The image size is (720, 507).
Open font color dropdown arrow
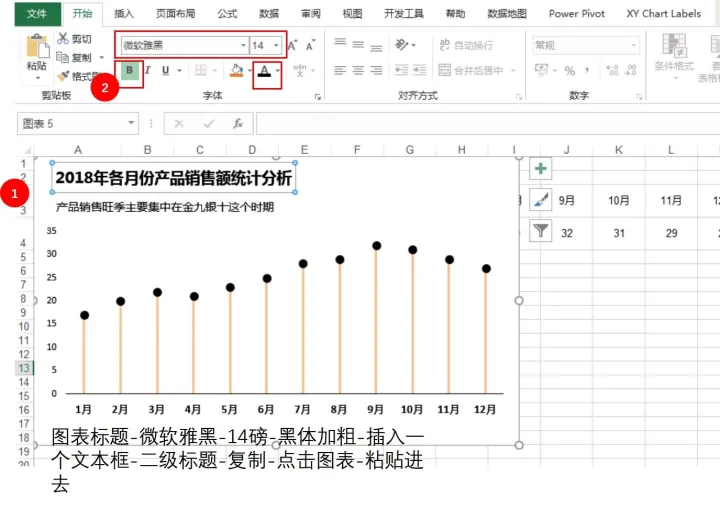point(278,71)
